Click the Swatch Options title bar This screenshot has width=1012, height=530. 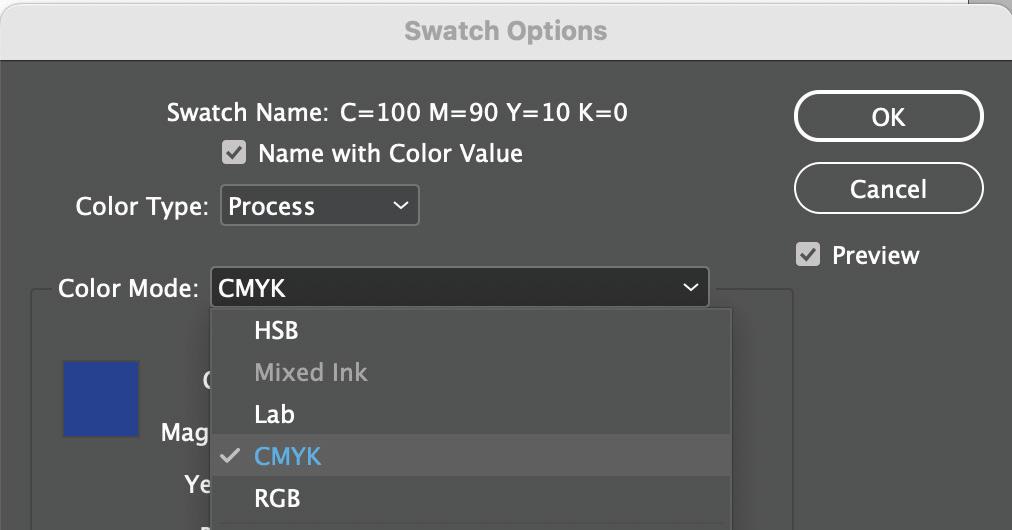coord(506,31)
